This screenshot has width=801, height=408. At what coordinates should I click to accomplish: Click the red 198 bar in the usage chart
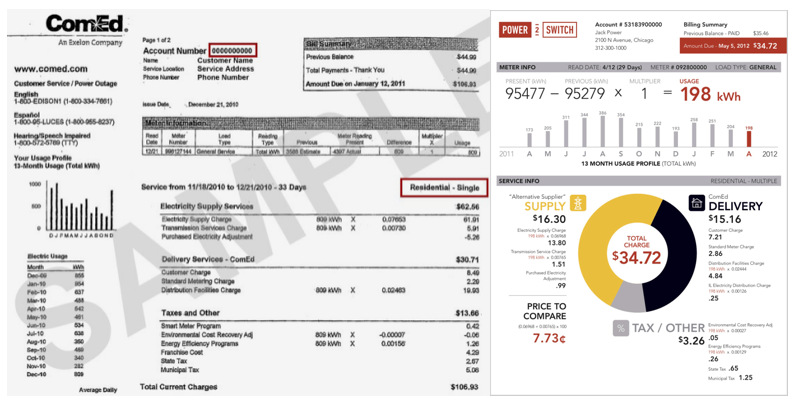749,139
